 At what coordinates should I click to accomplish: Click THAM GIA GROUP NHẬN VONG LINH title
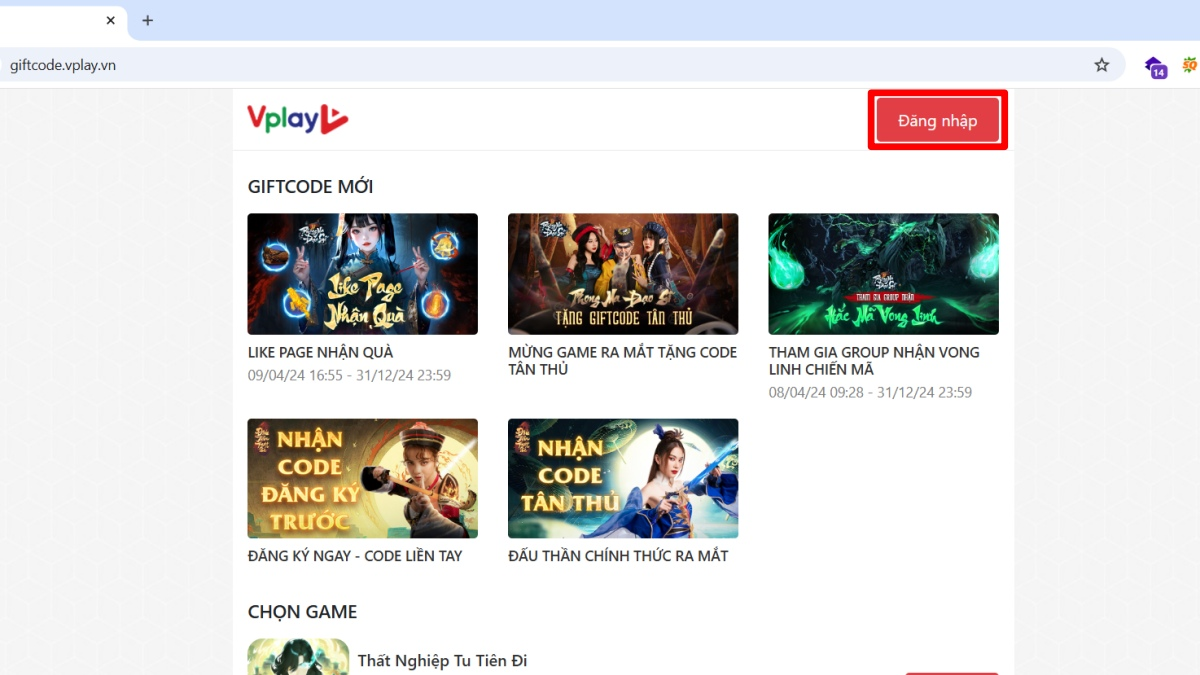874,361
